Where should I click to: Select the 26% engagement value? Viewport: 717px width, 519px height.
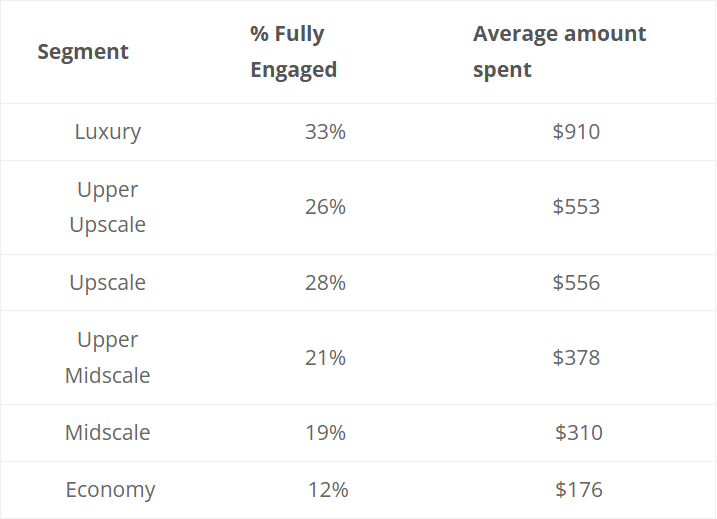[325, 207]
